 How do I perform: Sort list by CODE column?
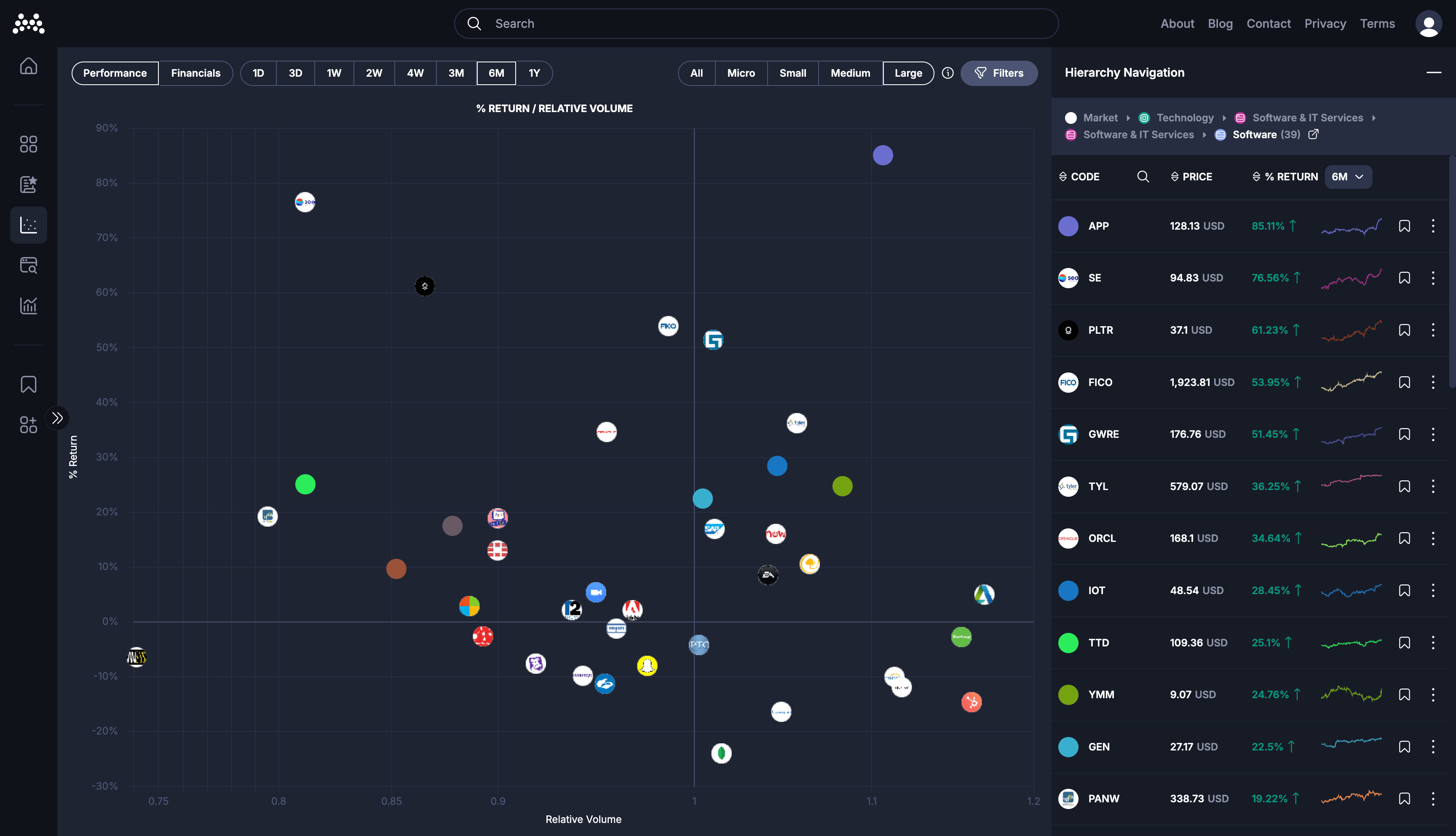coord(1079,177)
